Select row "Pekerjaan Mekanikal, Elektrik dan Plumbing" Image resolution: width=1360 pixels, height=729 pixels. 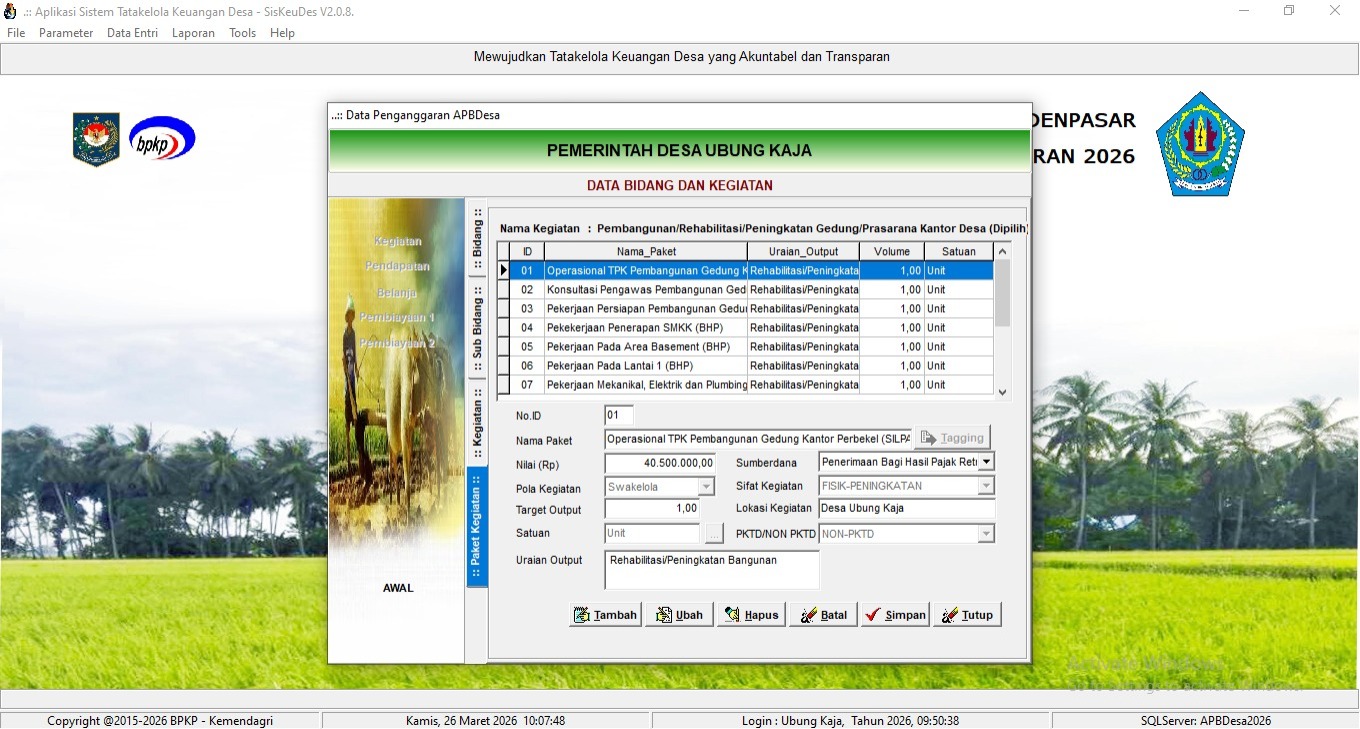(x=746, y=385)
